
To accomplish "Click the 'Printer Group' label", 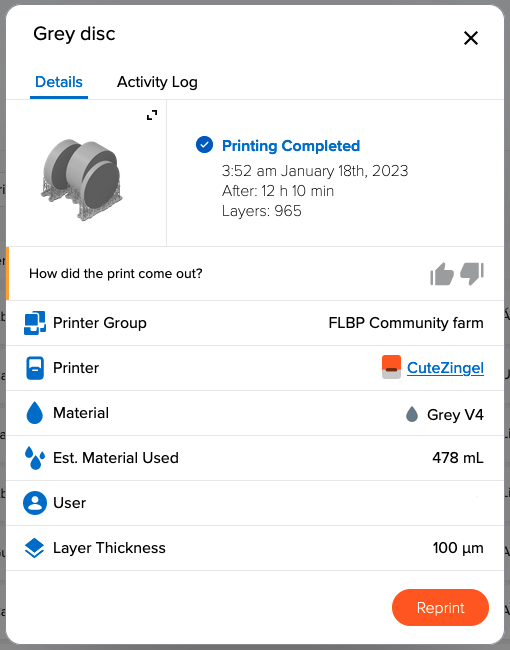I will click(100, 323).
